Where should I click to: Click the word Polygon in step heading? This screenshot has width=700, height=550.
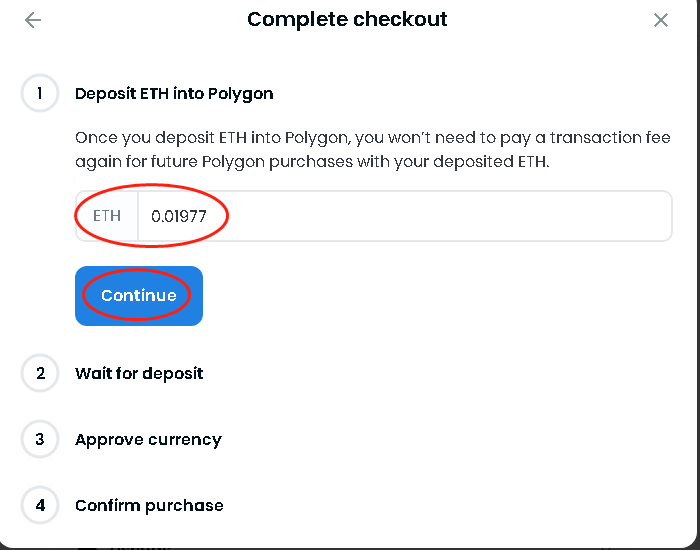[x=240, y=94]
